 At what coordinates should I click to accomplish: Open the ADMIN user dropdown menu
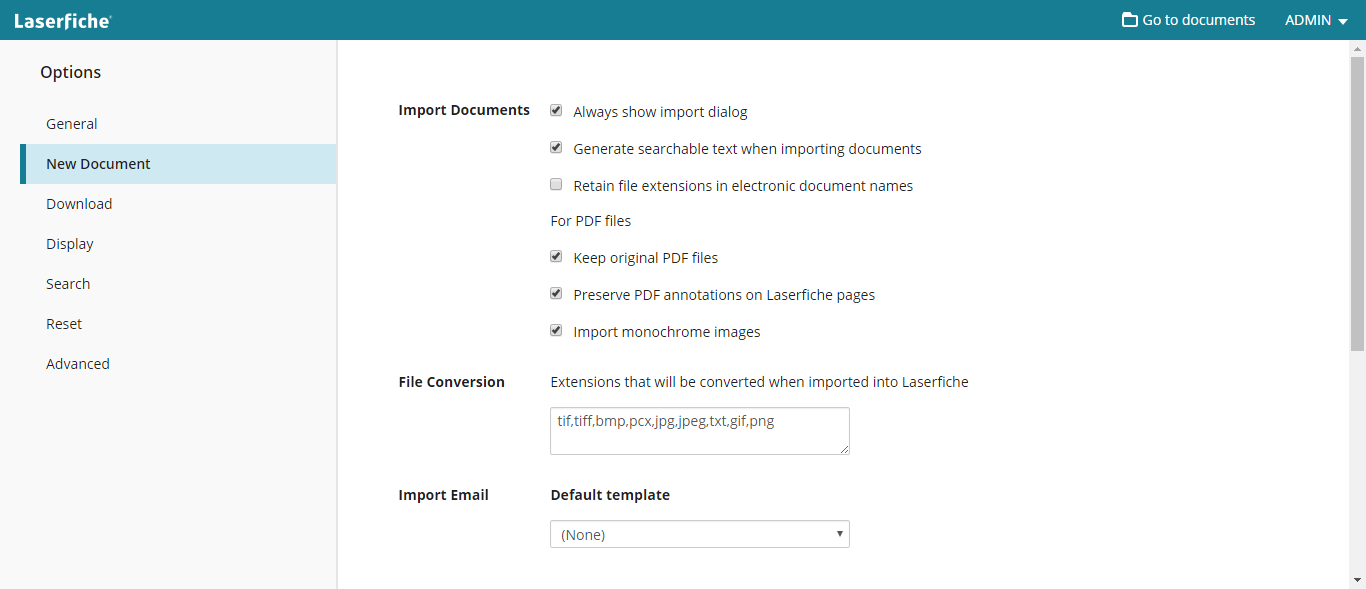point(1316,20)
